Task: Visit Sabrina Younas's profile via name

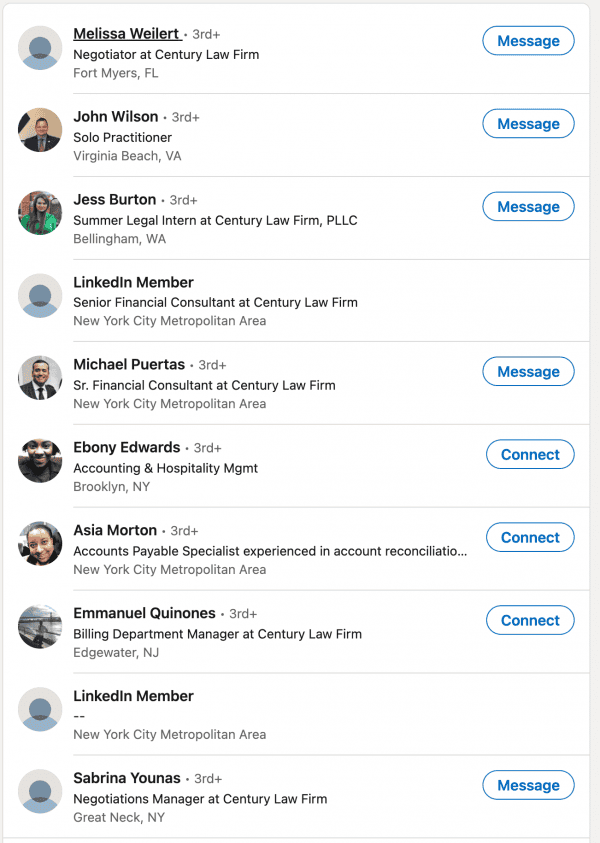Action: pos(127,778)
